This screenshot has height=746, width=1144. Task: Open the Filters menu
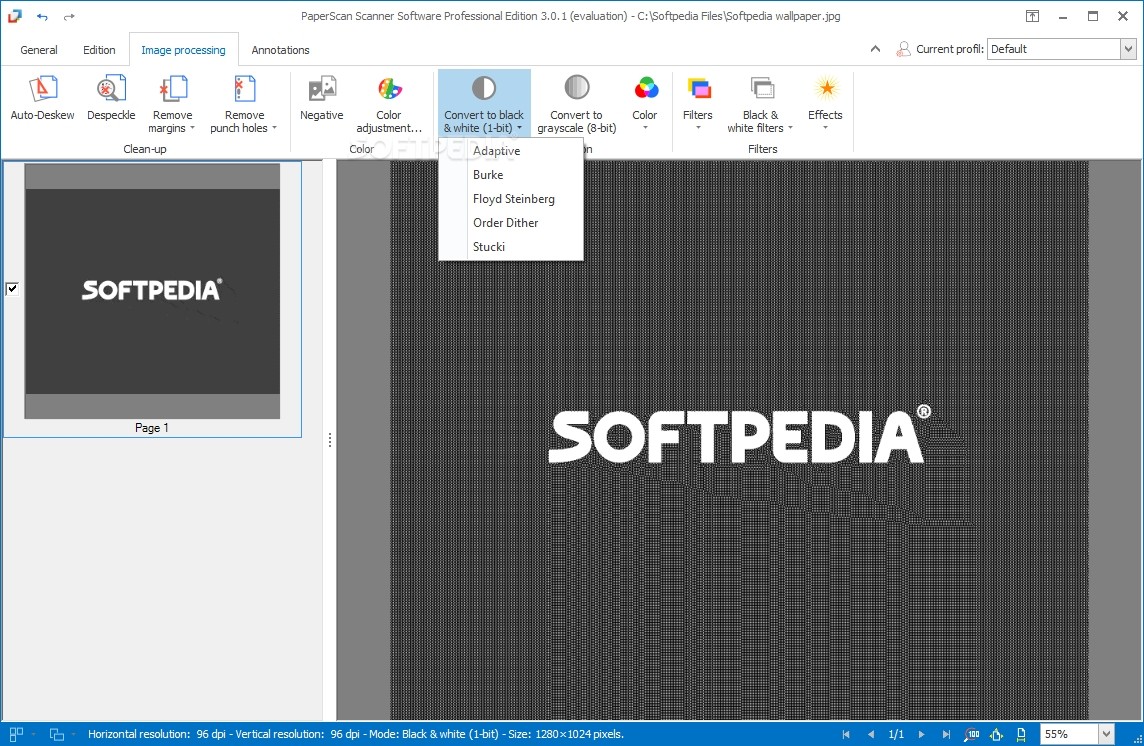pos(697,103)
